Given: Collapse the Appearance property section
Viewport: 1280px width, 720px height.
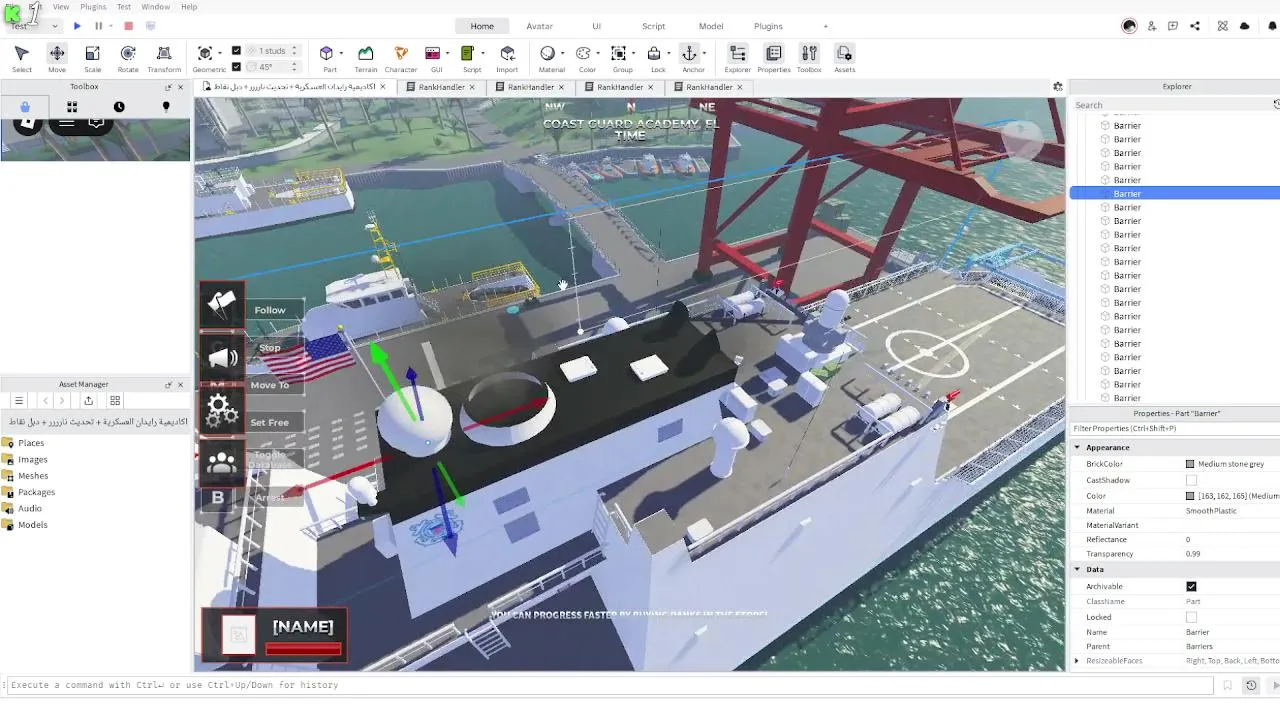Looking at the screenshot, I should coord(1077,447).
